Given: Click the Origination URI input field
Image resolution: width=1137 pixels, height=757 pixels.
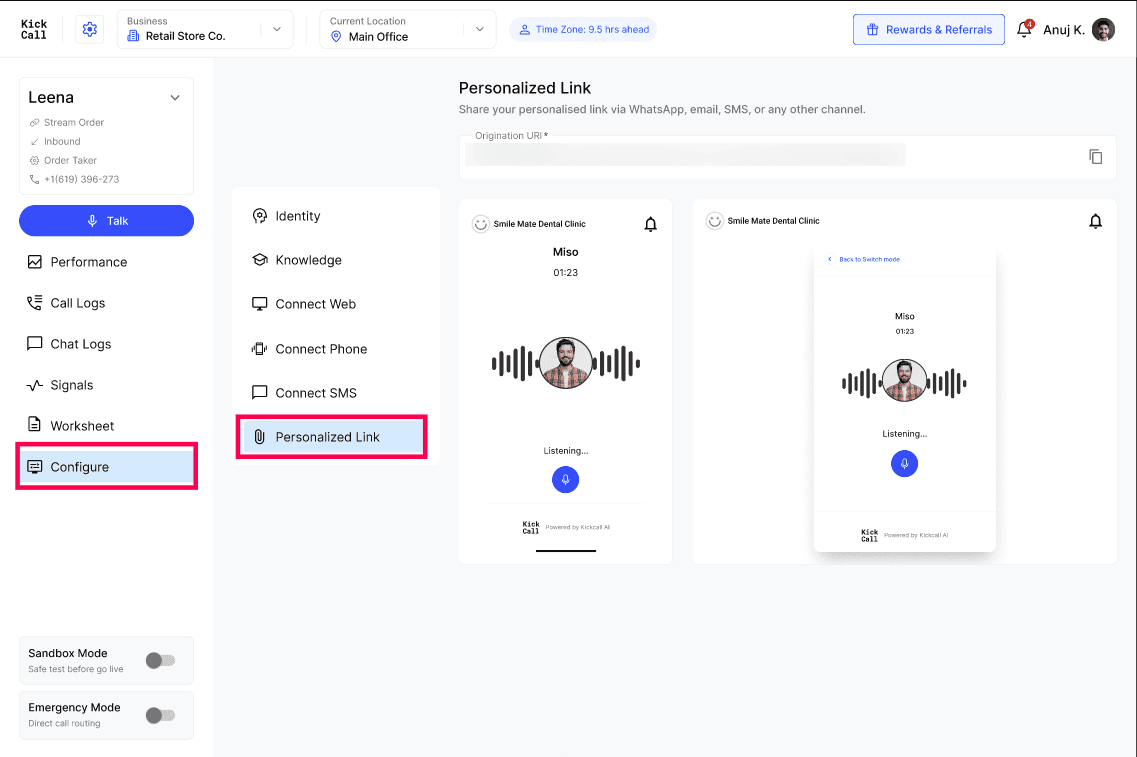Looking at the screenshot, I should click(x=772, y=155).
